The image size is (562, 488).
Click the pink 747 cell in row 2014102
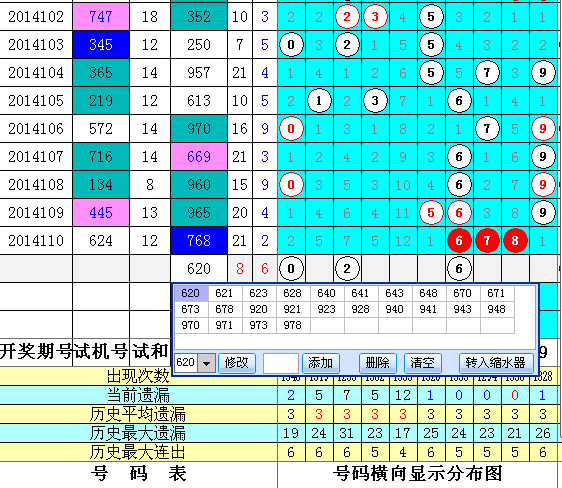click(x=101, y=16)
